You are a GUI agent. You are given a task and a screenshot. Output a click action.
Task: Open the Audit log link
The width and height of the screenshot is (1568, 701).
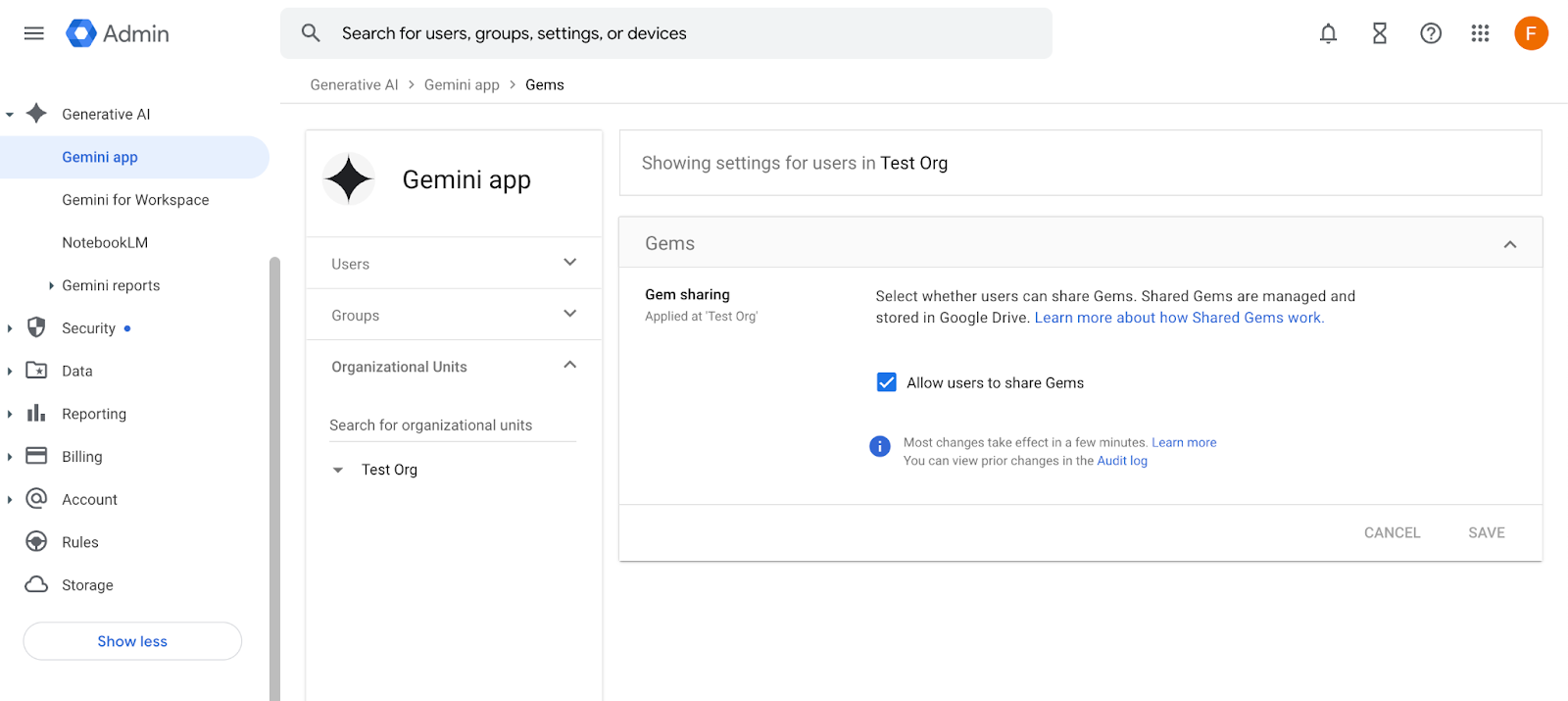click(x=1121, y=461)
